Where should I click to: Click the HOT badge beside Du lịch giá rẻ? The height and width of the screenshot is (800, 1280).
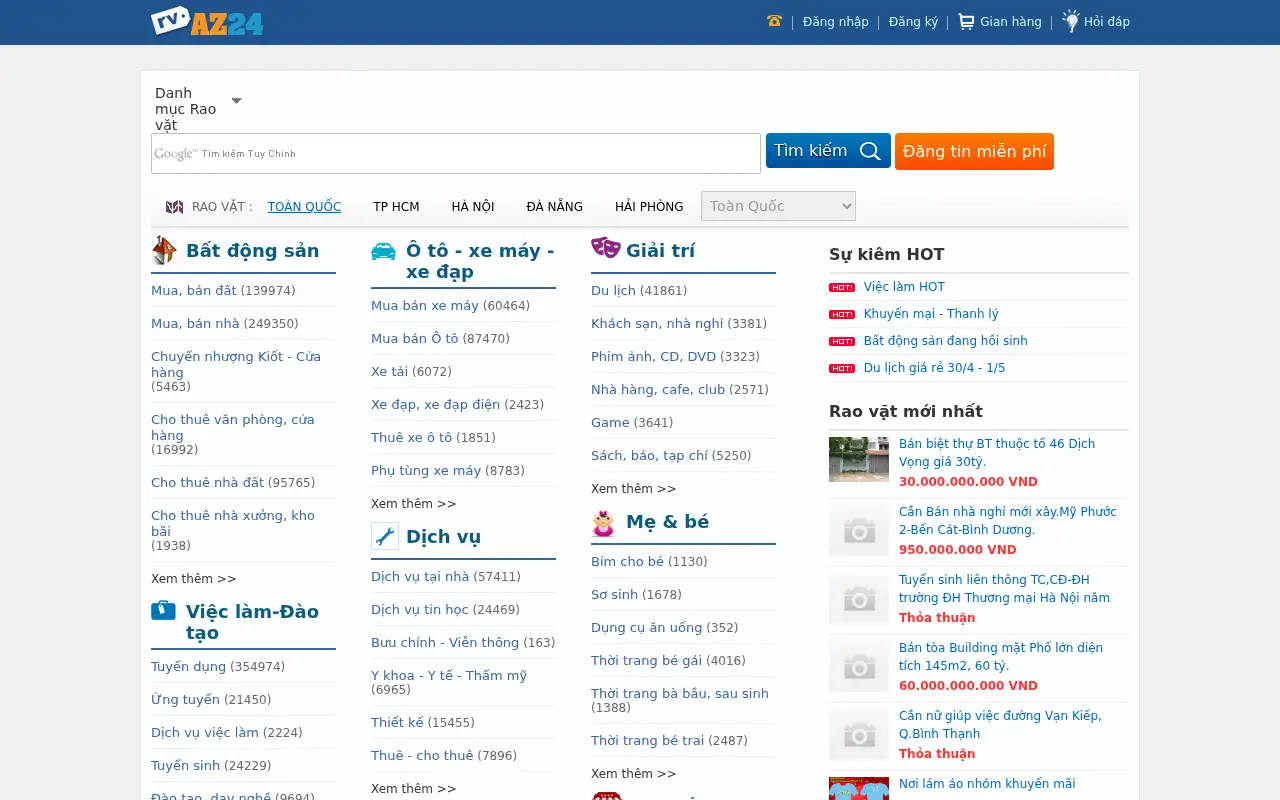tap(842, 368)
